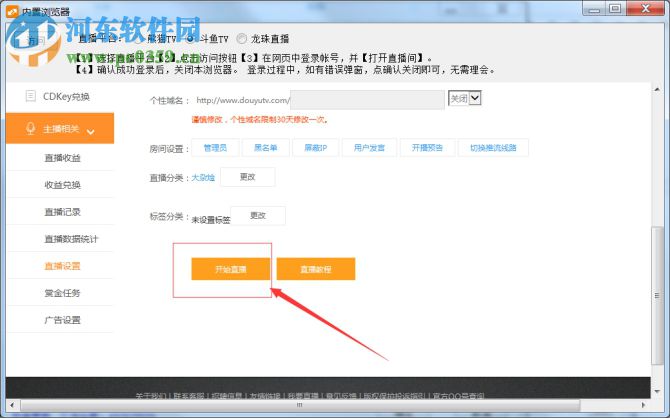Open 赏金任务 sidebar item
Image resolution: width=670 pixels, height=419 pixels.
pyautogui.click(x=62, y=293)
